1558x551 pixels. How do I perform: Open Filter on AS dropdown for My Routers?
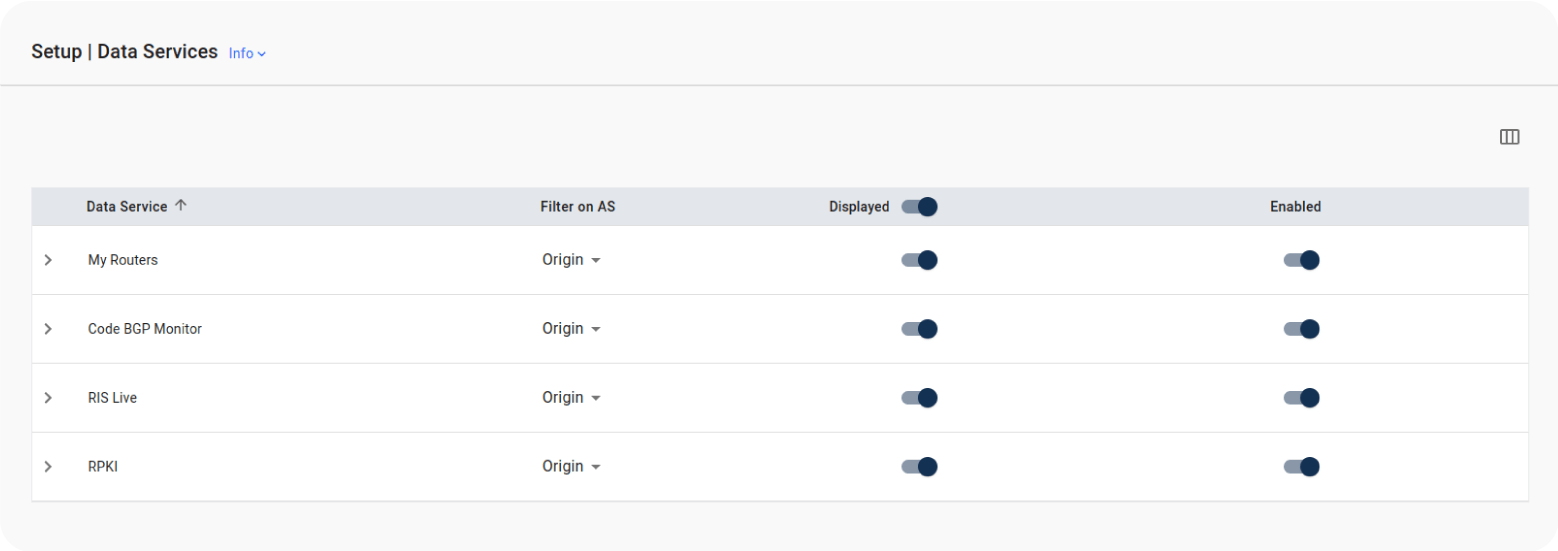pos(571,260)
